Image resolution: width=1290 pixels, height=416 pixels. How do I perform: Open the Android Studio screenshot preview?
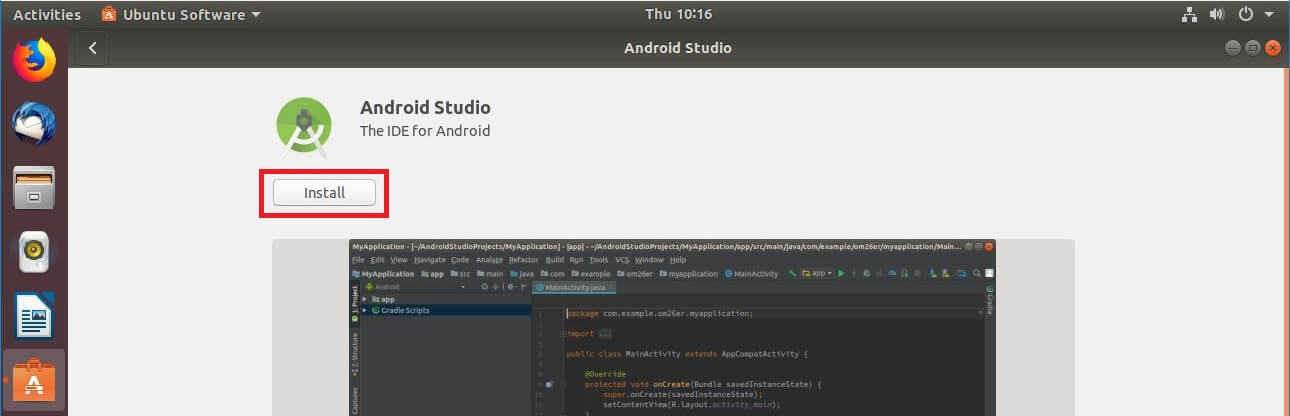(673, 327)
